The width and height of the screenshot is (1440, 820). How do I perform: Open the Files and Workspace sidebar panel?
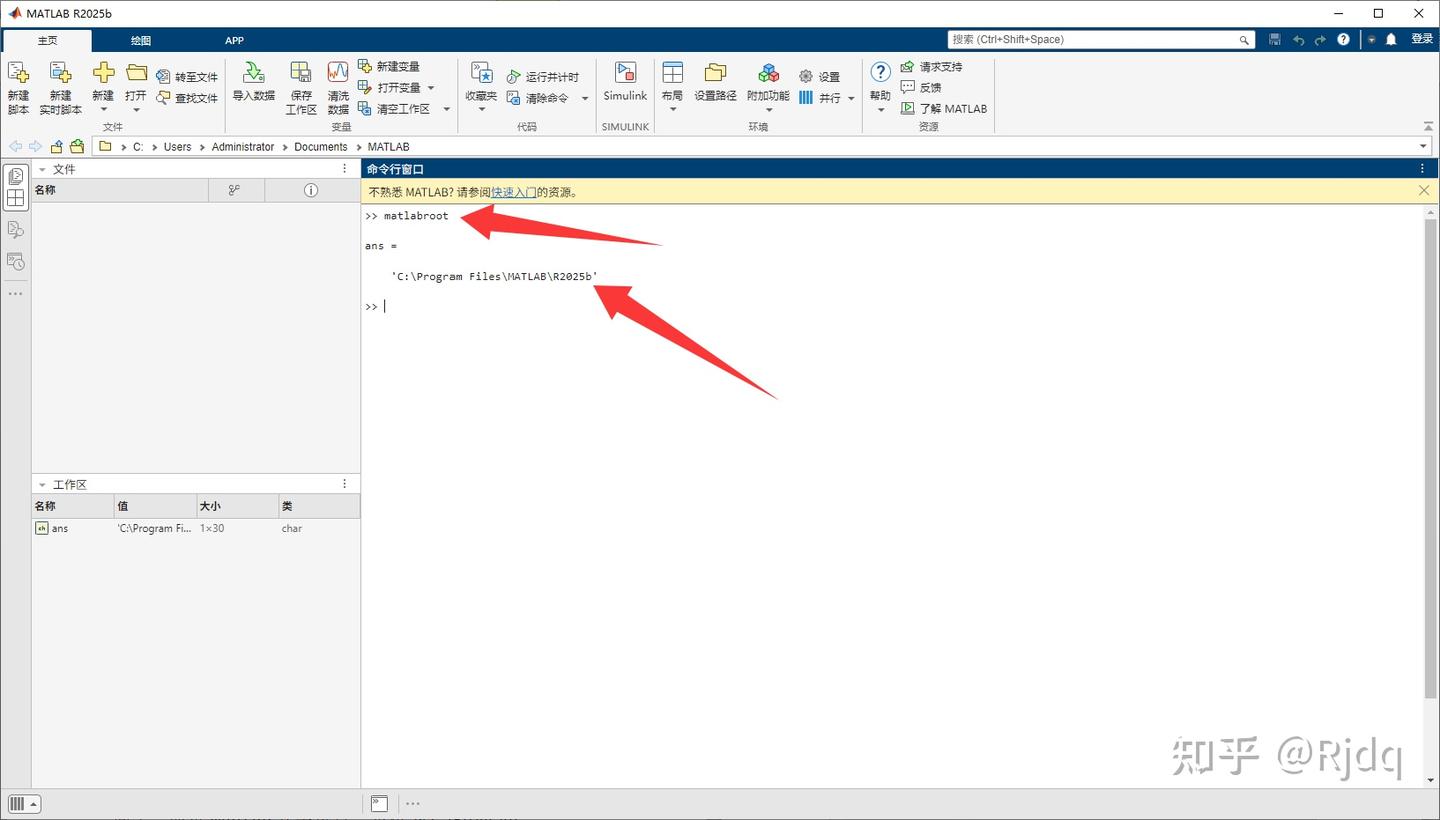pos(15,187)
